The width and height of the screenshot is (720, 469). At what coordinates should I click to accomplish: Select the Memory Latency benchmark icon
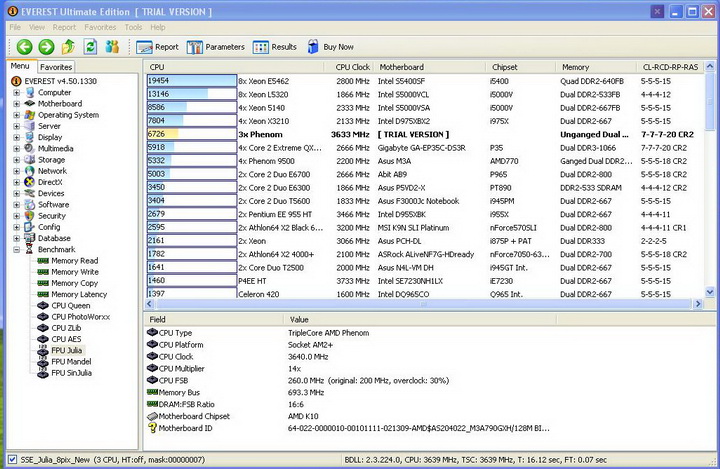pyautogui.click(x=43, y=294)
